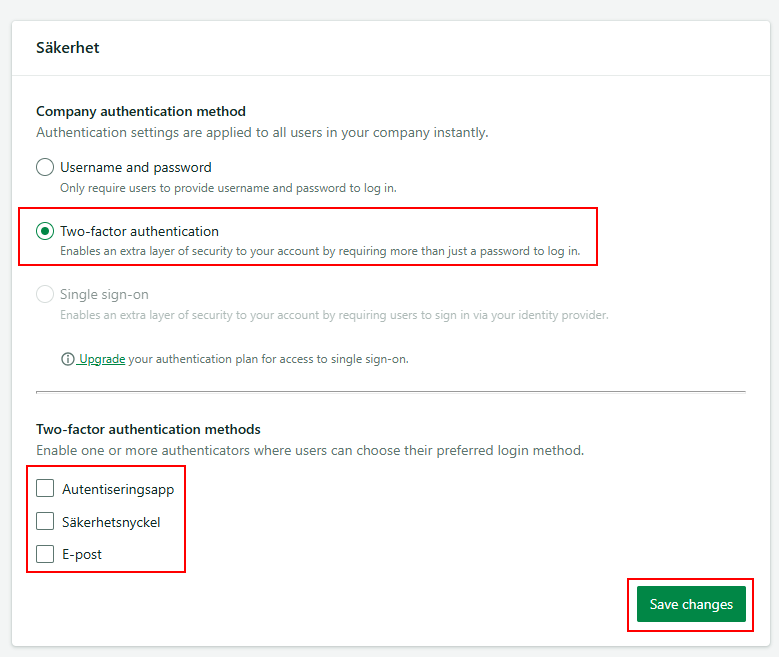Click the Säkerhet section heading
The image size is (779, 657).
tap(68, 48)
